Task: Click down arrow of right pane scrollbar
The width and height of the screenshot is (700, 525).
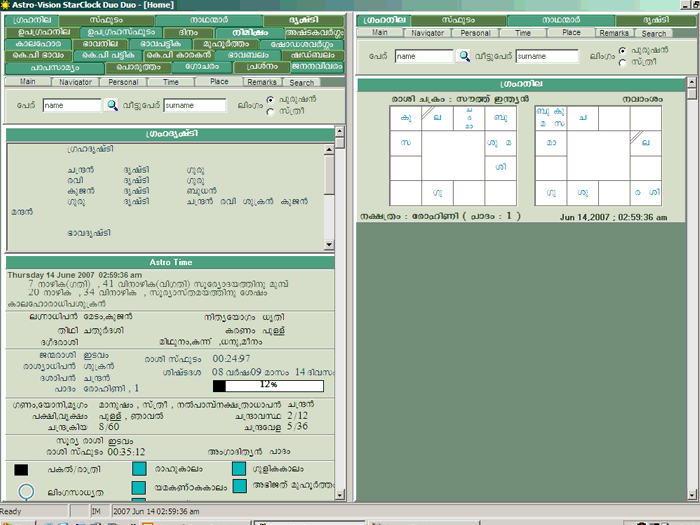Action: pos(692,494)
